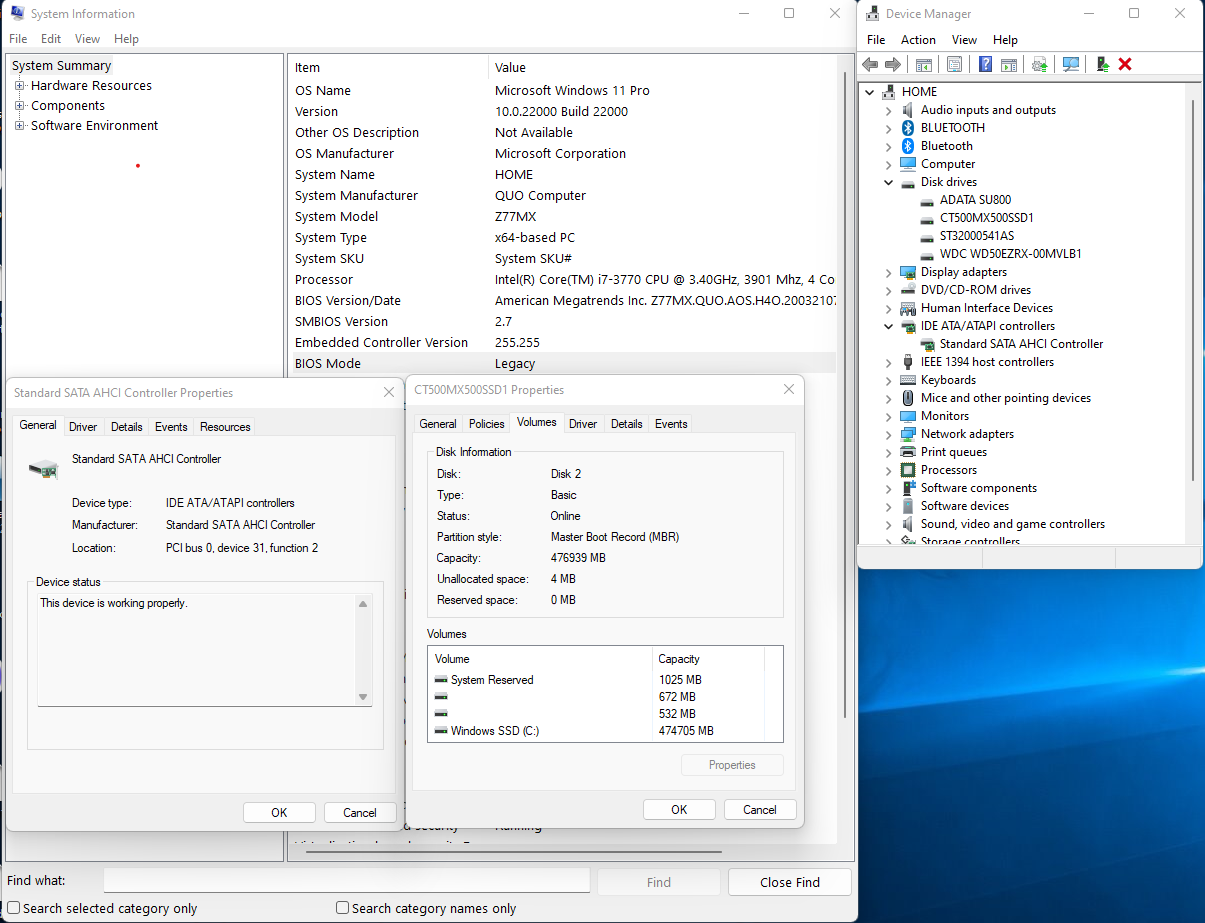Click Volume column header in Volumes list

coord(540,659)
